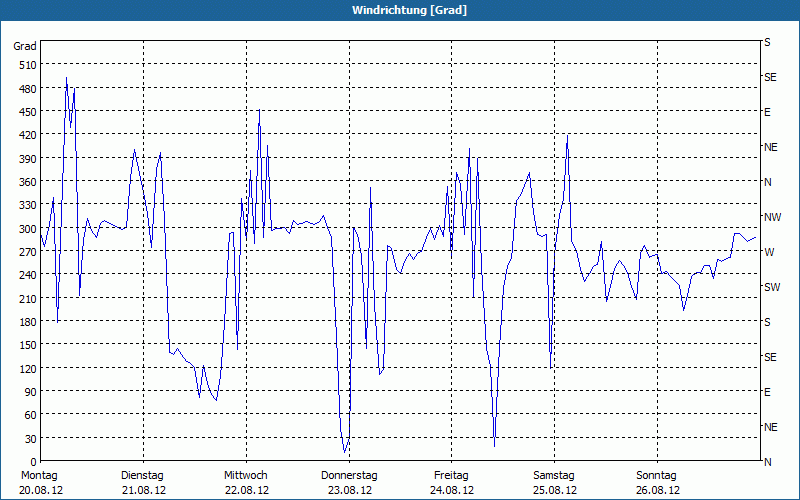Screen dimensions: 800x500
Task: Select the W compass direction label
Action: click(x=769, y=252)
